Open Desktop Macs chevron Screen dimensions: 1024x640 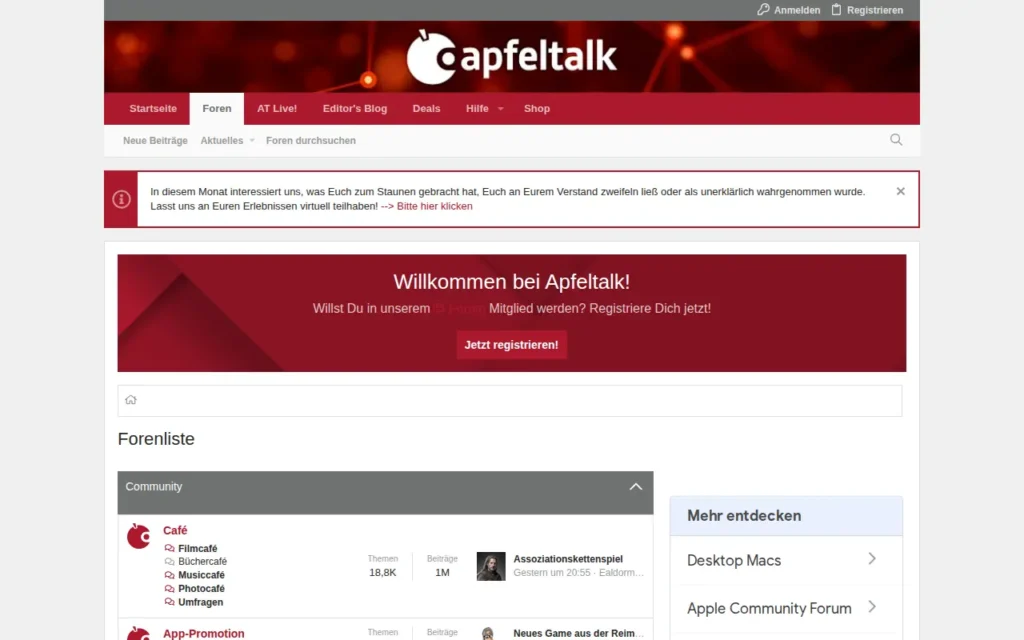point(872,559)
